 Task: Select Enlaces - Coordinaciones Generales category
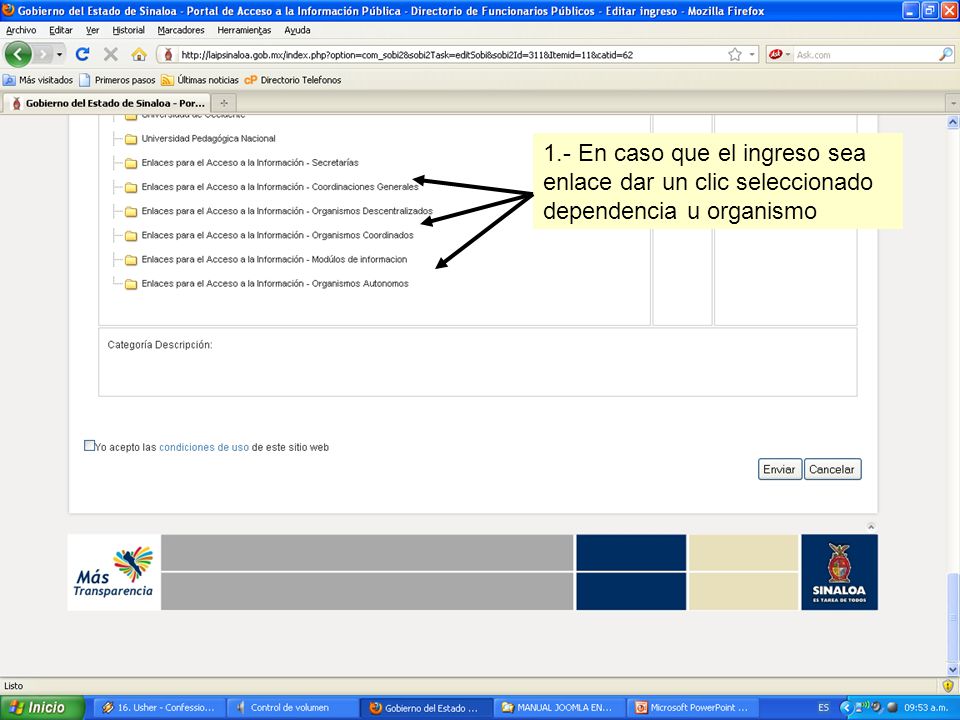coord(280,187)
